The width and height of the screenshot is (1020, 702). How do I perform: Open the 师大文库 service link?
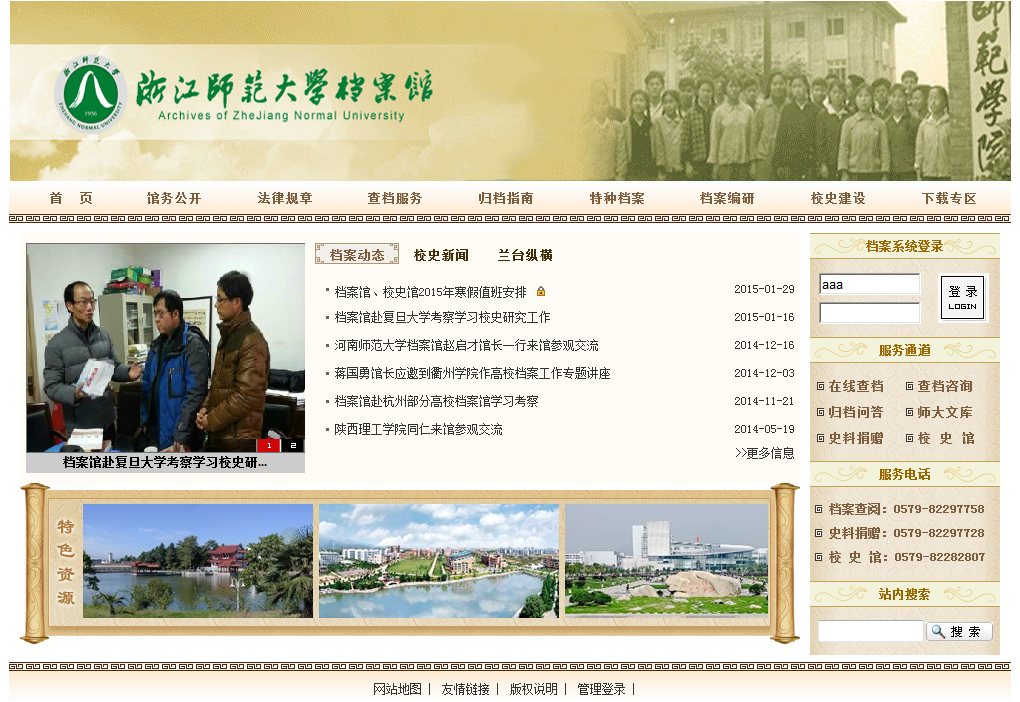(944, 412)
